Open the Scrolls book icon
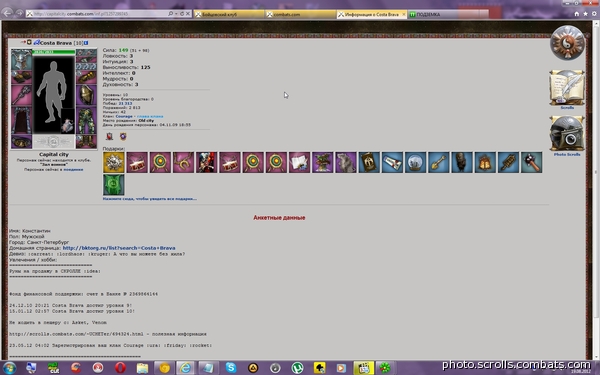This screenshot has height=375, width=600. pyautogui.click(x=567, y=87)
